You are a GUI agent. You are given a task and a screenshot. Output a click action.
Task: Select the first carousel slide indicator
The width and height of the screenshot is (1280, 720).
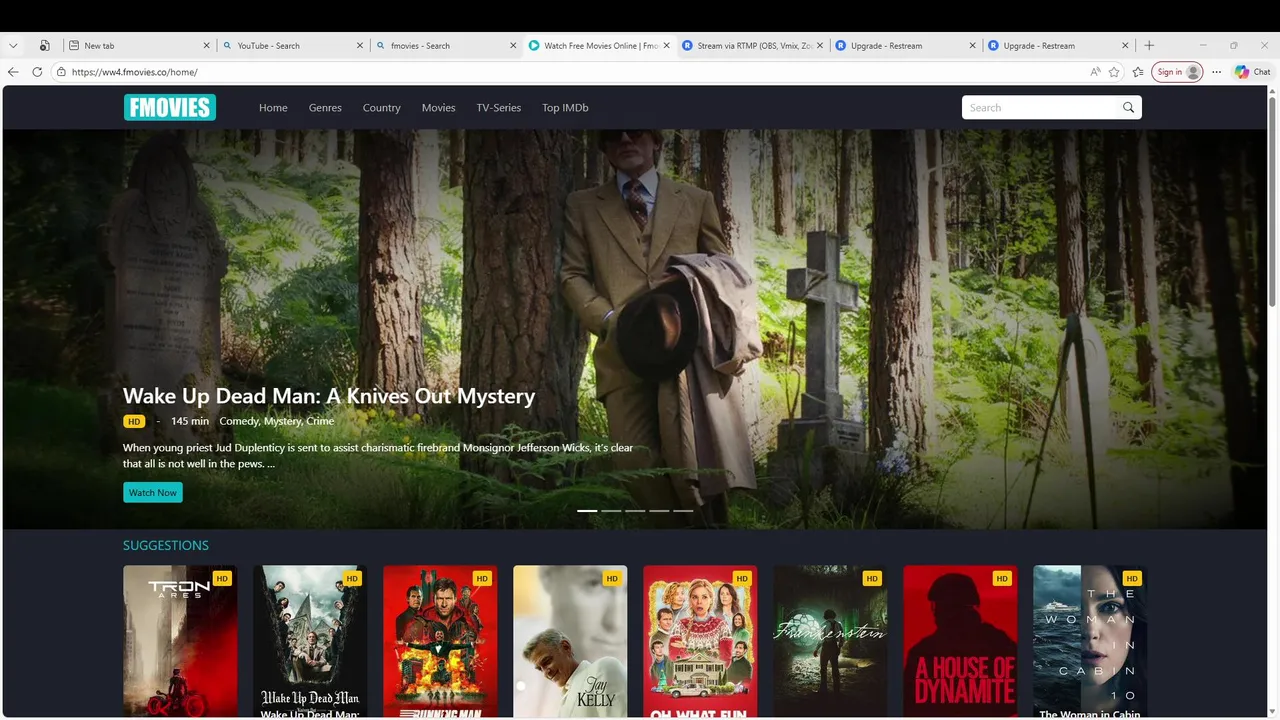coord(587,510)
